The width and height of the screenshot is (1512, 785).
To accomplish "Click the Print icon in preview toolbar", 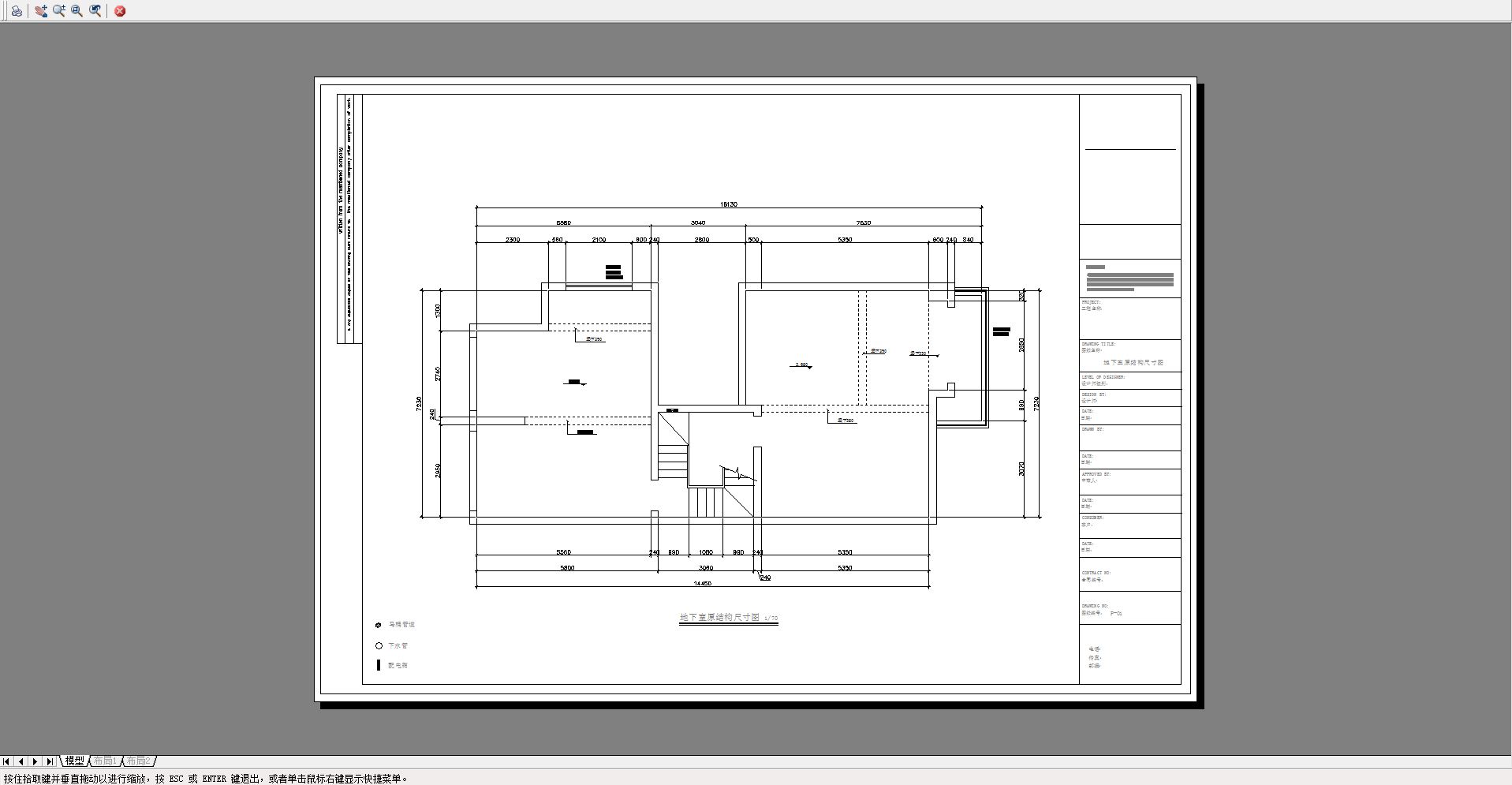I will [17, 11].
